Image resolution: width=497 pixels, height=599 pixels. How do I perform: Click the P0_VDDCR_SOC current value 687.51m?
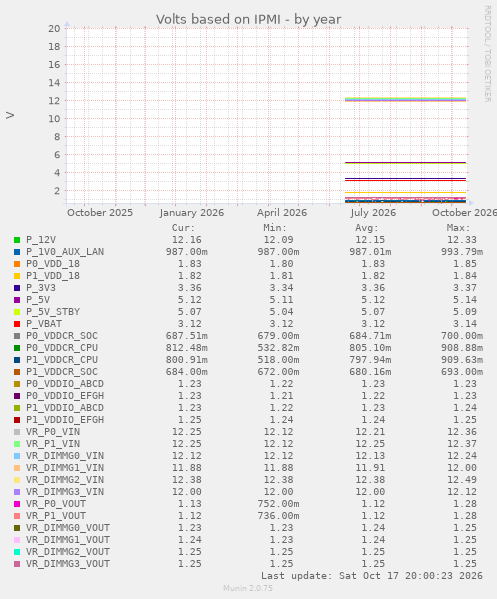click(187, 336)
